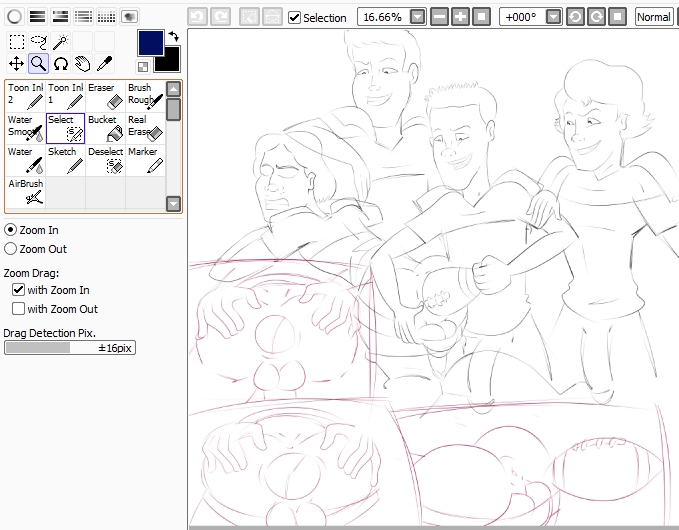Image resolution: width=679 pixels, height=530 pixels.
Task: Open the rotation angle dropdown
Action: click(x=553, y=17)
